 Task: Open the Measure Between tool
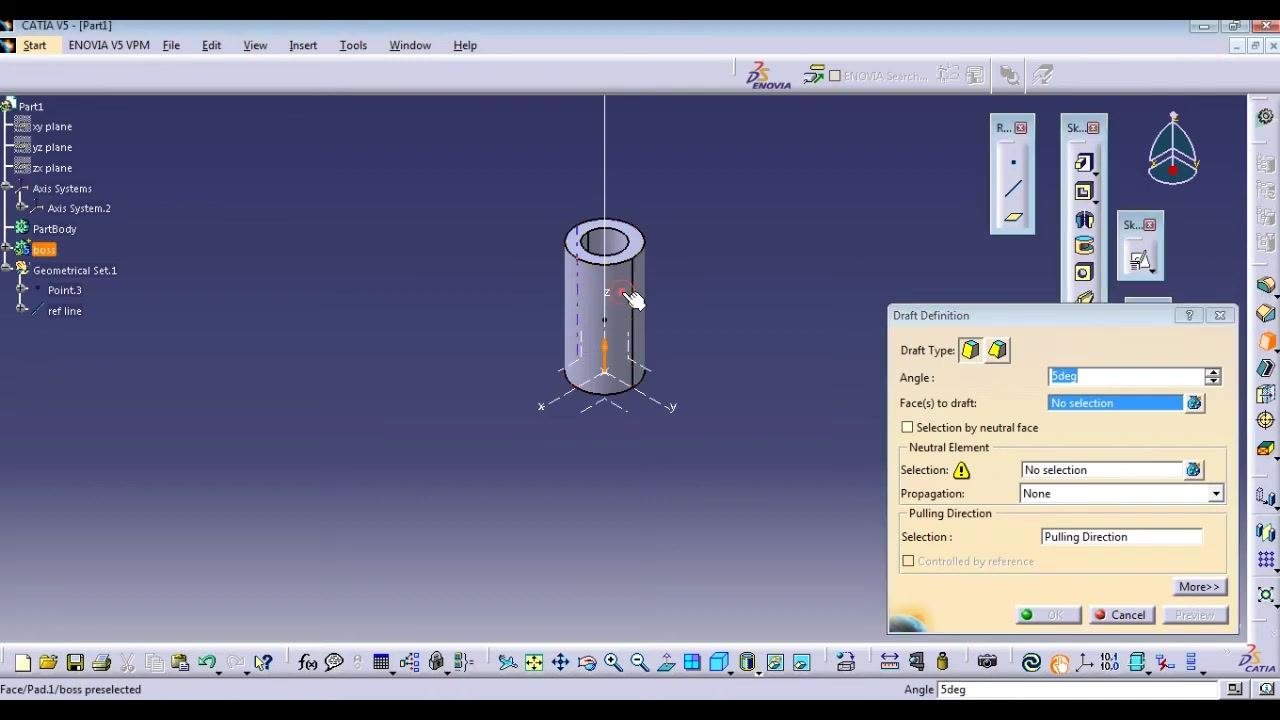click(x=889, y=662)
